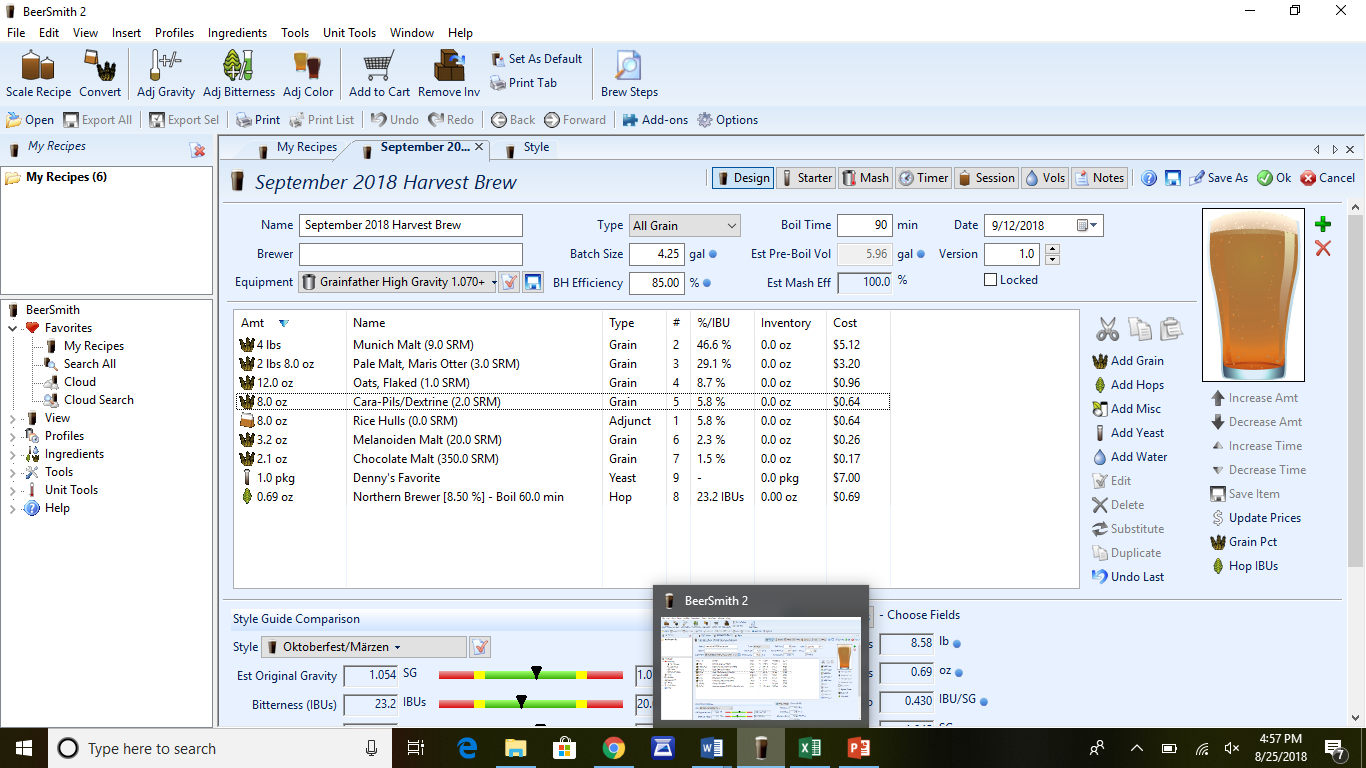
Task: Open the Type All Grain dropdown
Action: tap(685, 225)
